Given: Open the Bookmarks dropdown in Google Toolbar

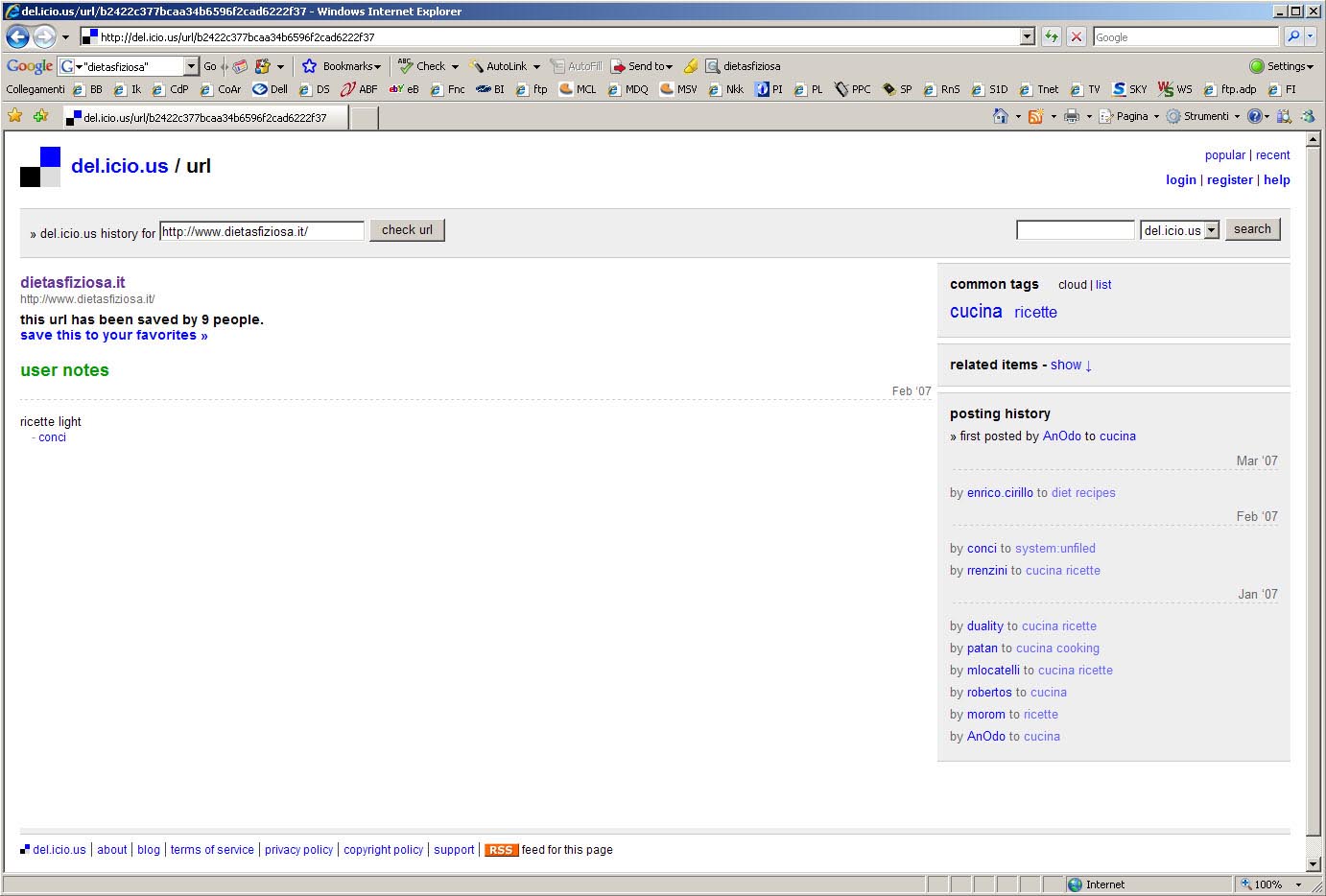Looking at the screenshot, I should (342, 66).
